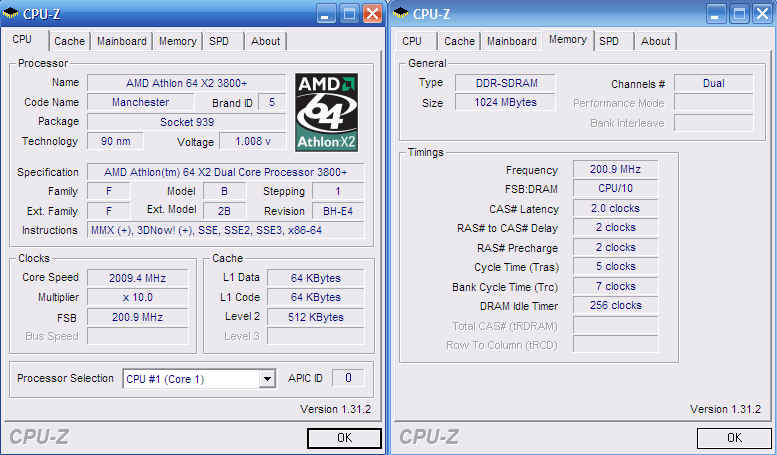Click the memory Size value '1024 MBytes'
The width and height of the screenshot is (777, 455).
[505, 103]
